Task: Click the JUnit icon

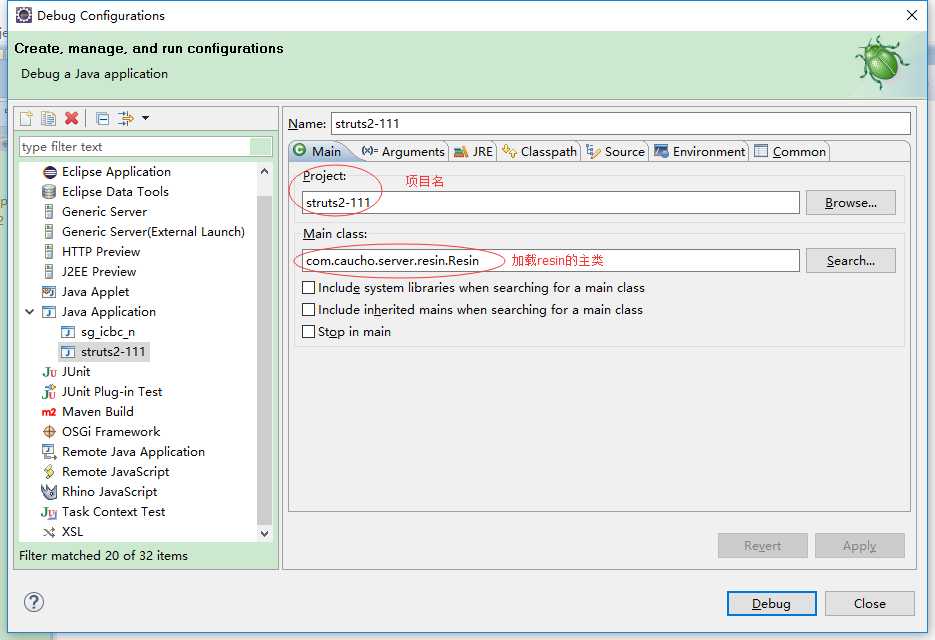Action: pos(49,372)
